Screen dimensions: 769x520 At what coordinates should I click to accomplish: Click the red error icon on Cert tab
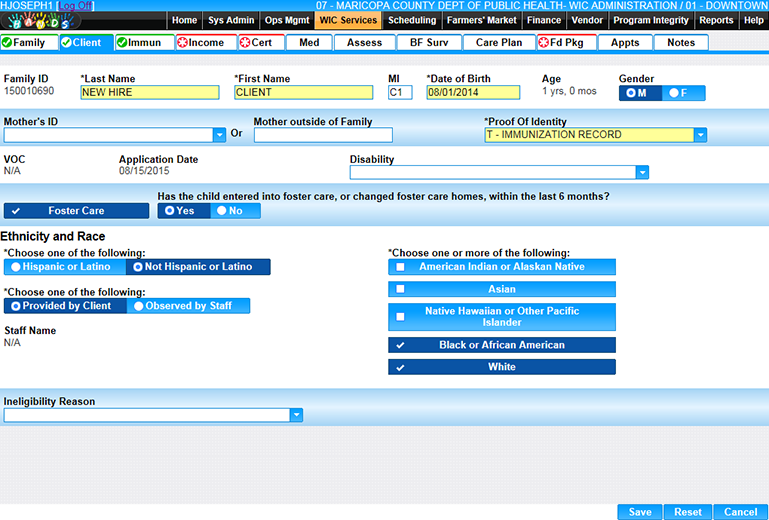pyautogui.click(x=245, y=43)
